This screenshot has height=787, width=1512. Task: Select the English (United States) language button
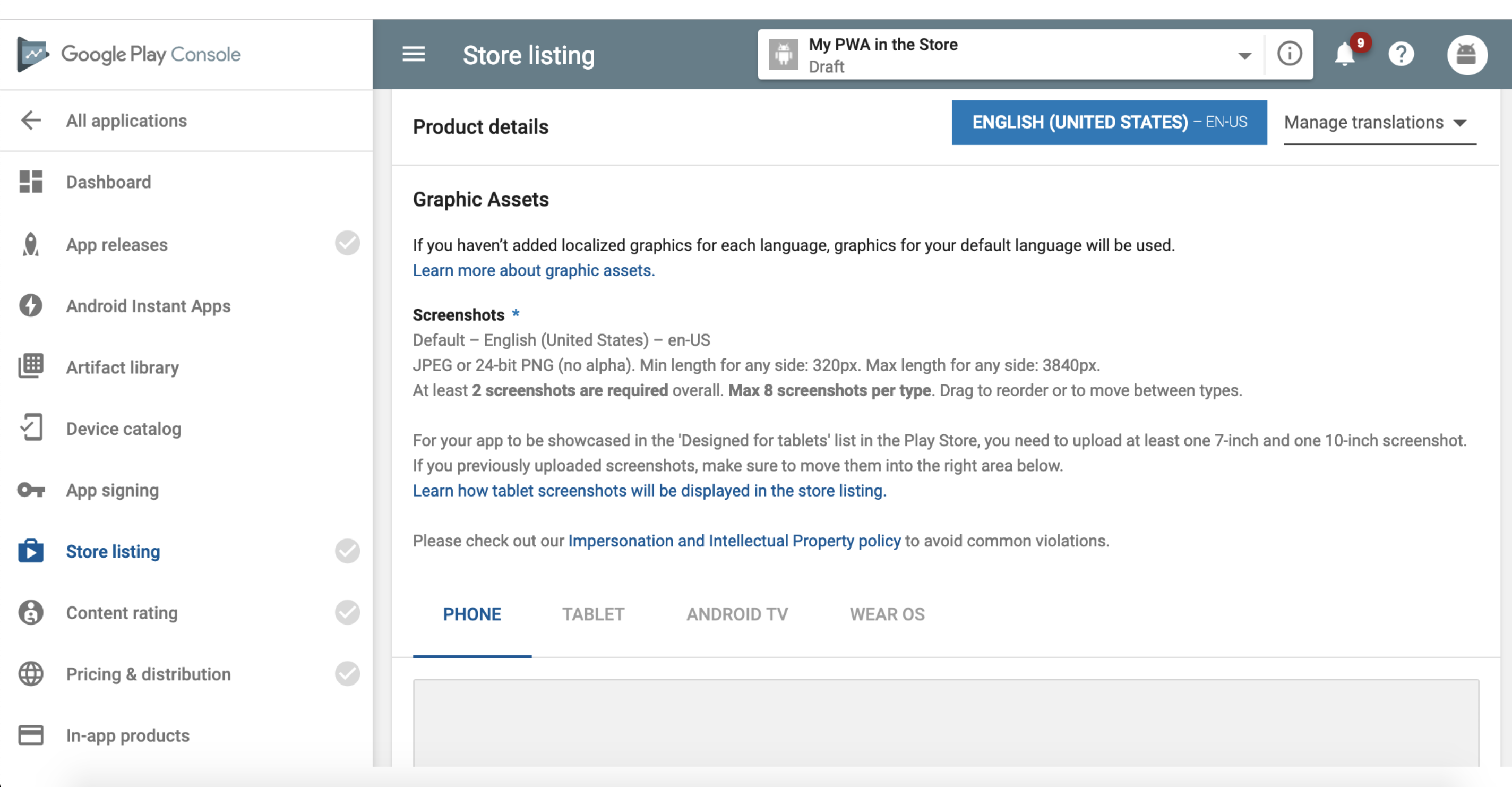click(1109, 122)
